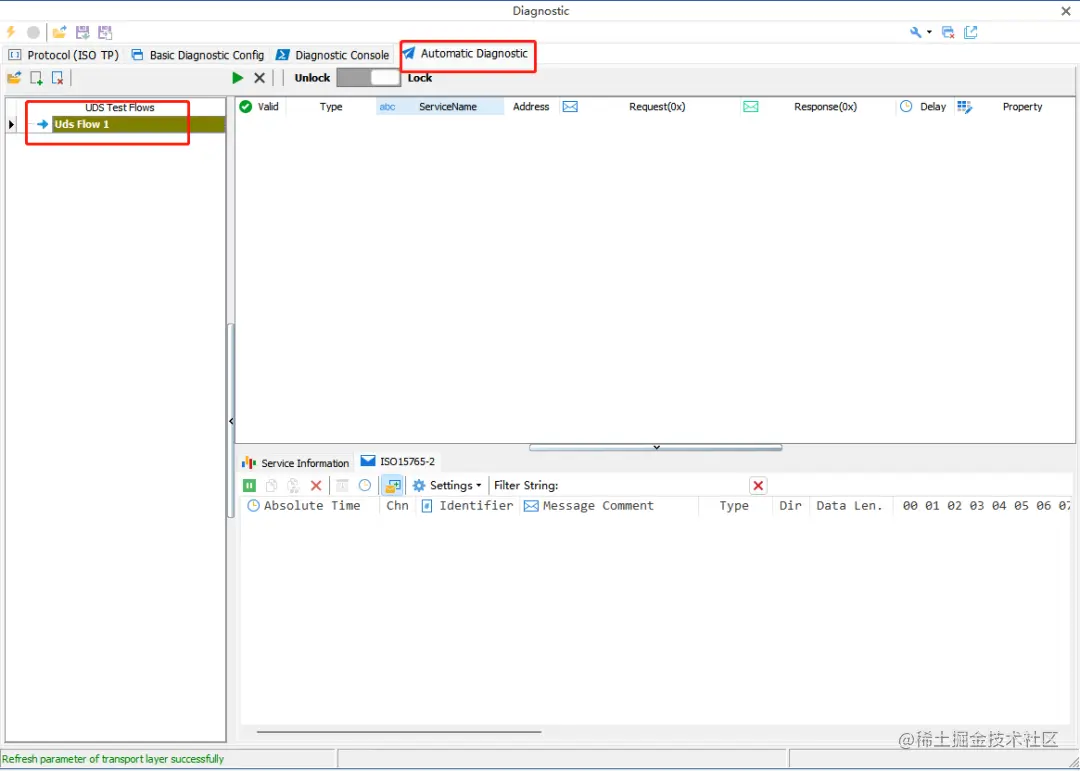Switch to Protocol (ISO TP) tab
Image resolution: width=1080 pixels, height=771 pixels.
click(x=64, y=55)
